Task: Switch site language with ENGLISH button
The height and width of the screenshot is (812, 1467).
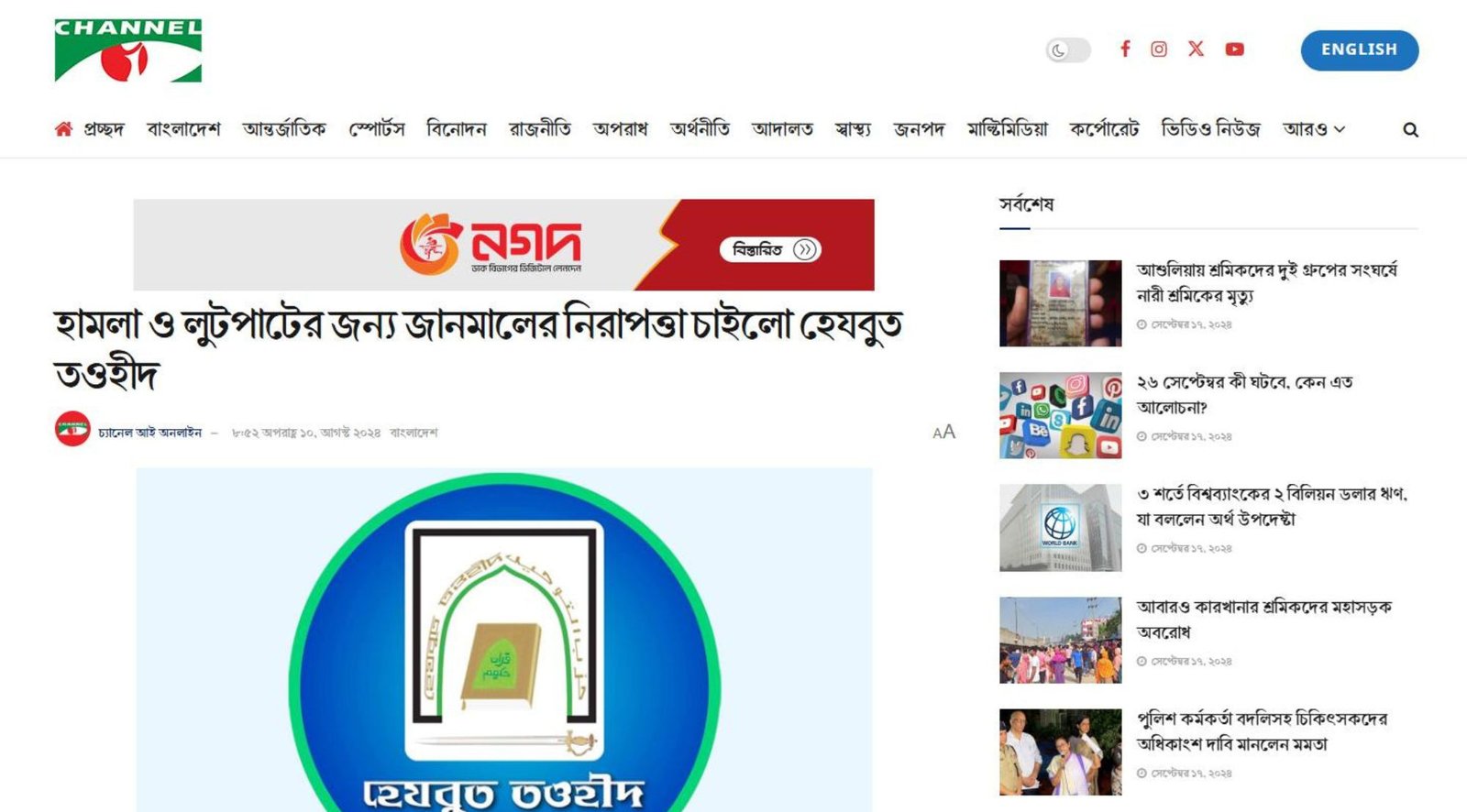Action: click(x=1359, y=49)
